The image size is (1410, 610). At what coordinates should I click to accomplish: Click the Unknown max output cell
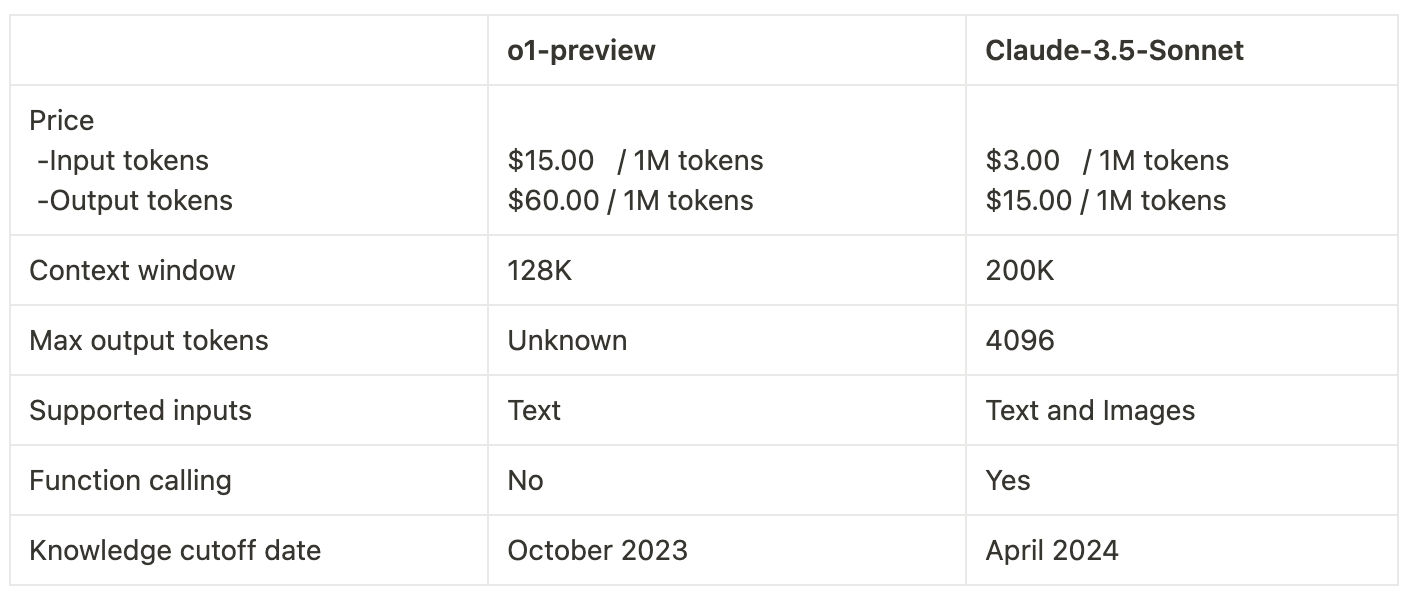pyautogui.click(x=567, y=341)
